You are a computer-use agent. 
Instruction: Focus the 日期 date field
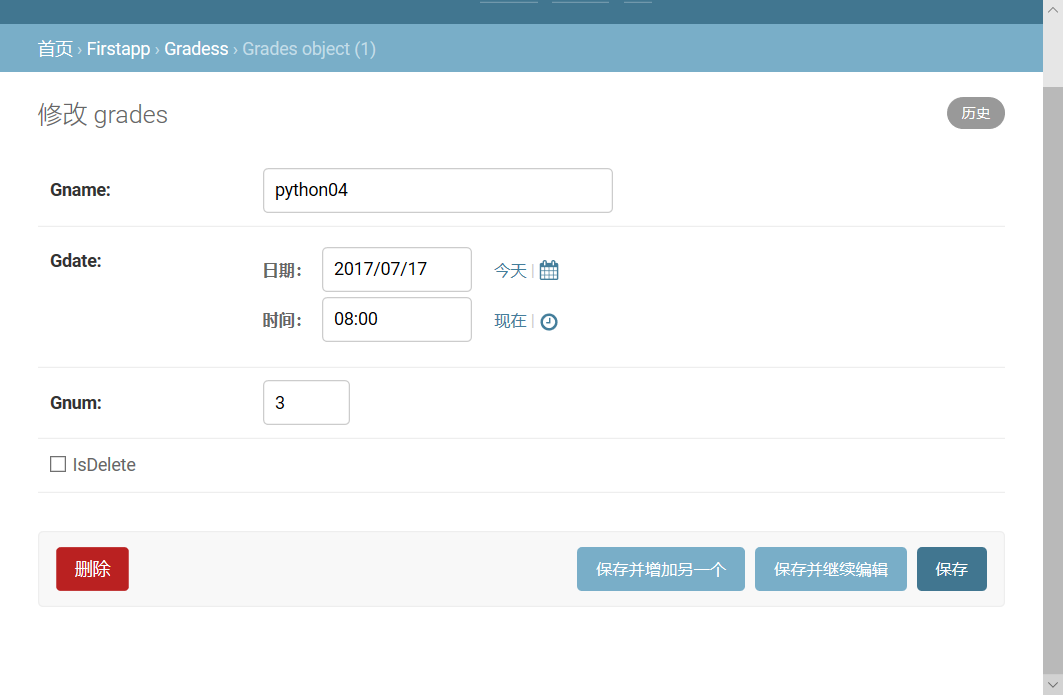397,269
